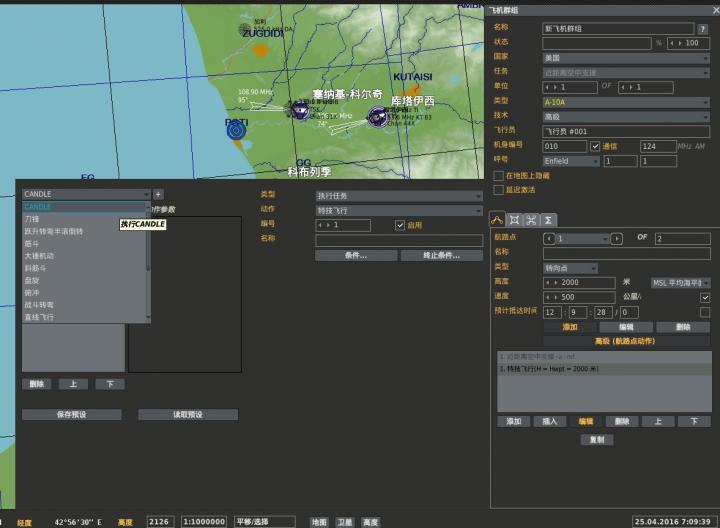Screen dimensions: 720x528
Task: Click the plus button beside CANDLE dropdown
Action: point(158,194)
